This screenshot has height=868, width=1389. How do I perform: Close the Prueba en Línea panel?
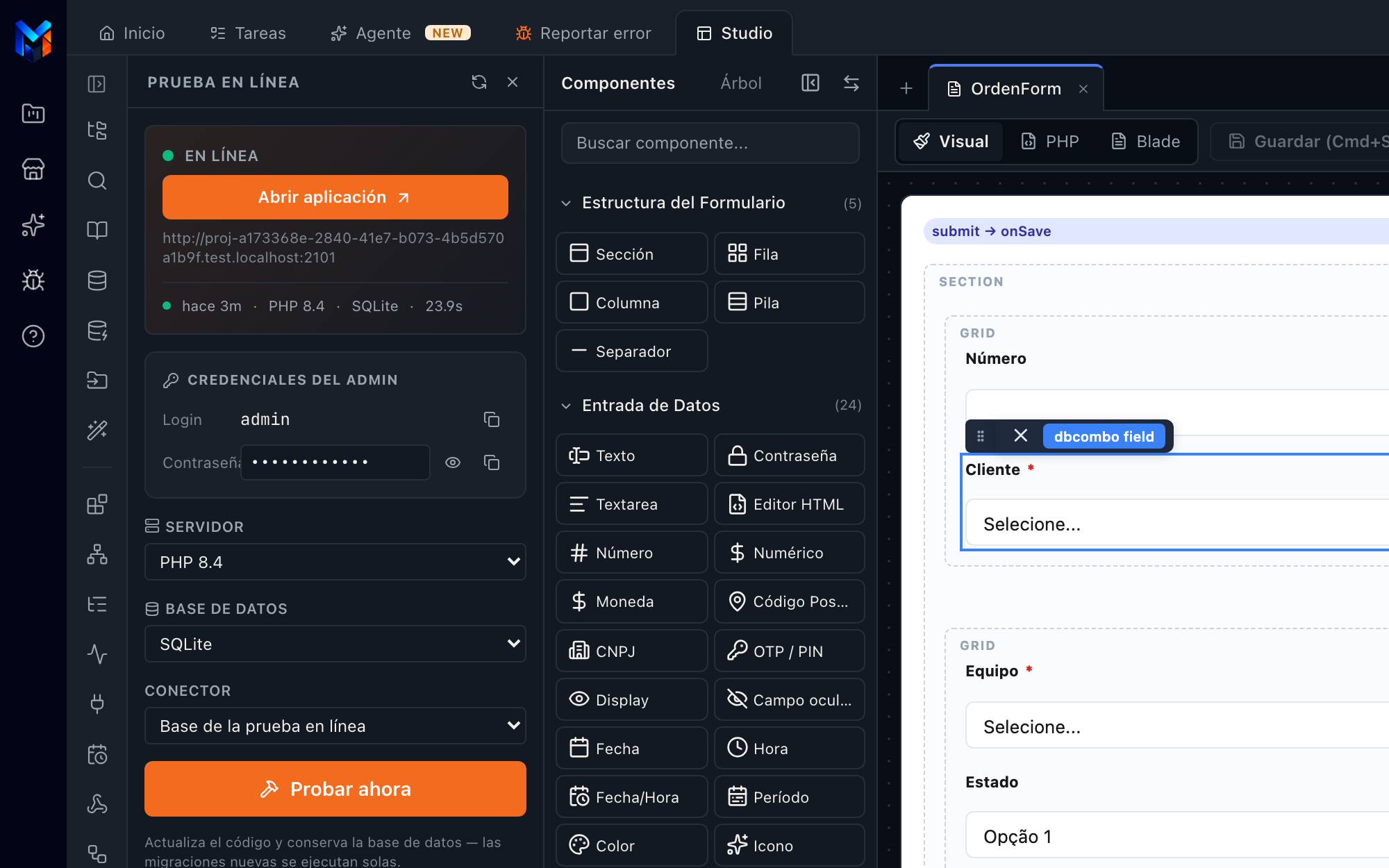tap(513, 82)
